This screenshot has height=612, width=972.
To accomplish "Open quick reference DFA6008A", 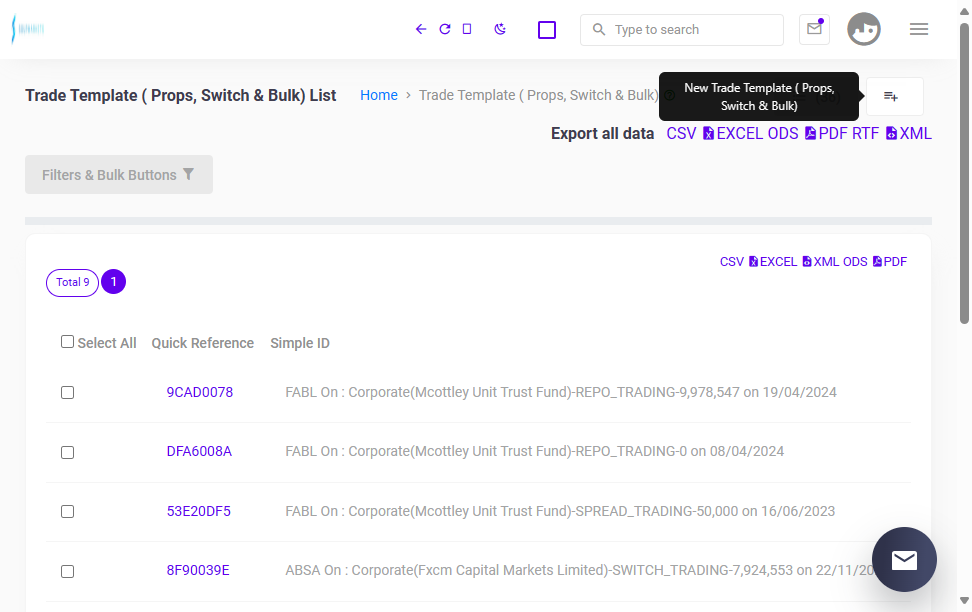I will pos(199,451).
